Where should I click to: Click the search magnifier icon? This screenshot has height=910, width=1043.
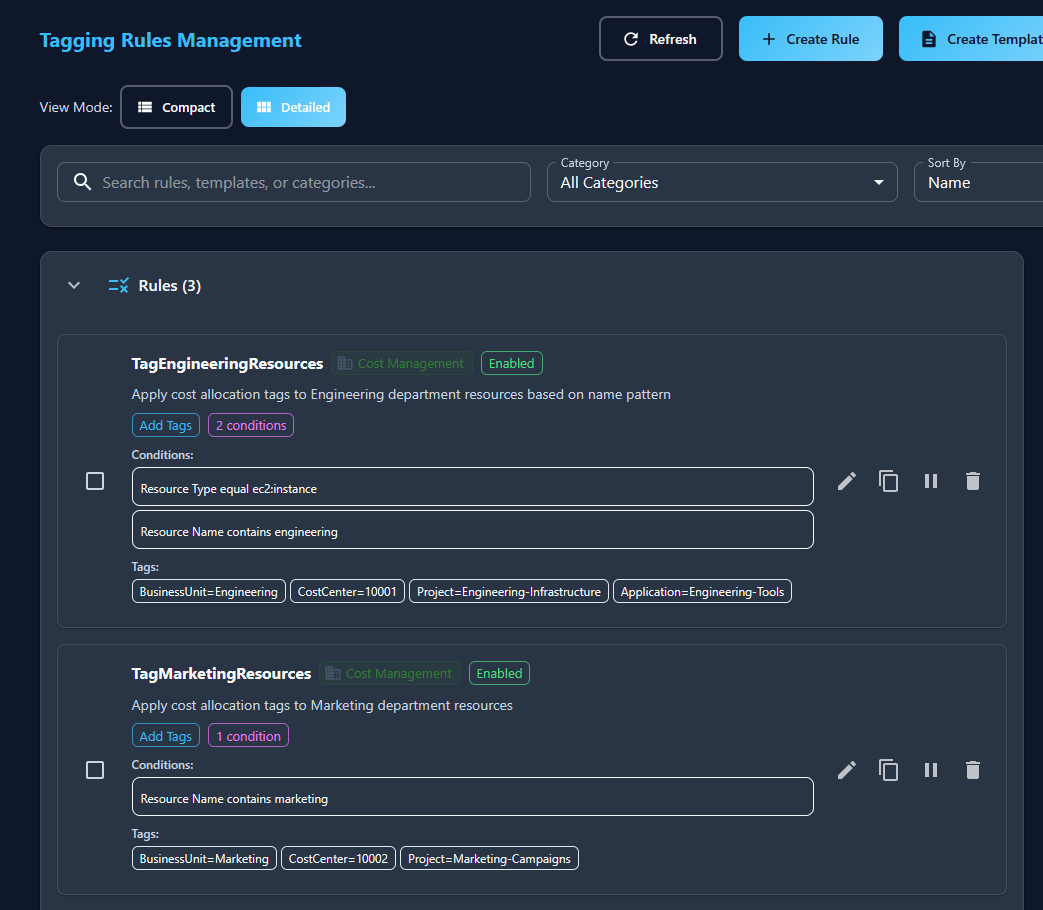click(82, 182)
